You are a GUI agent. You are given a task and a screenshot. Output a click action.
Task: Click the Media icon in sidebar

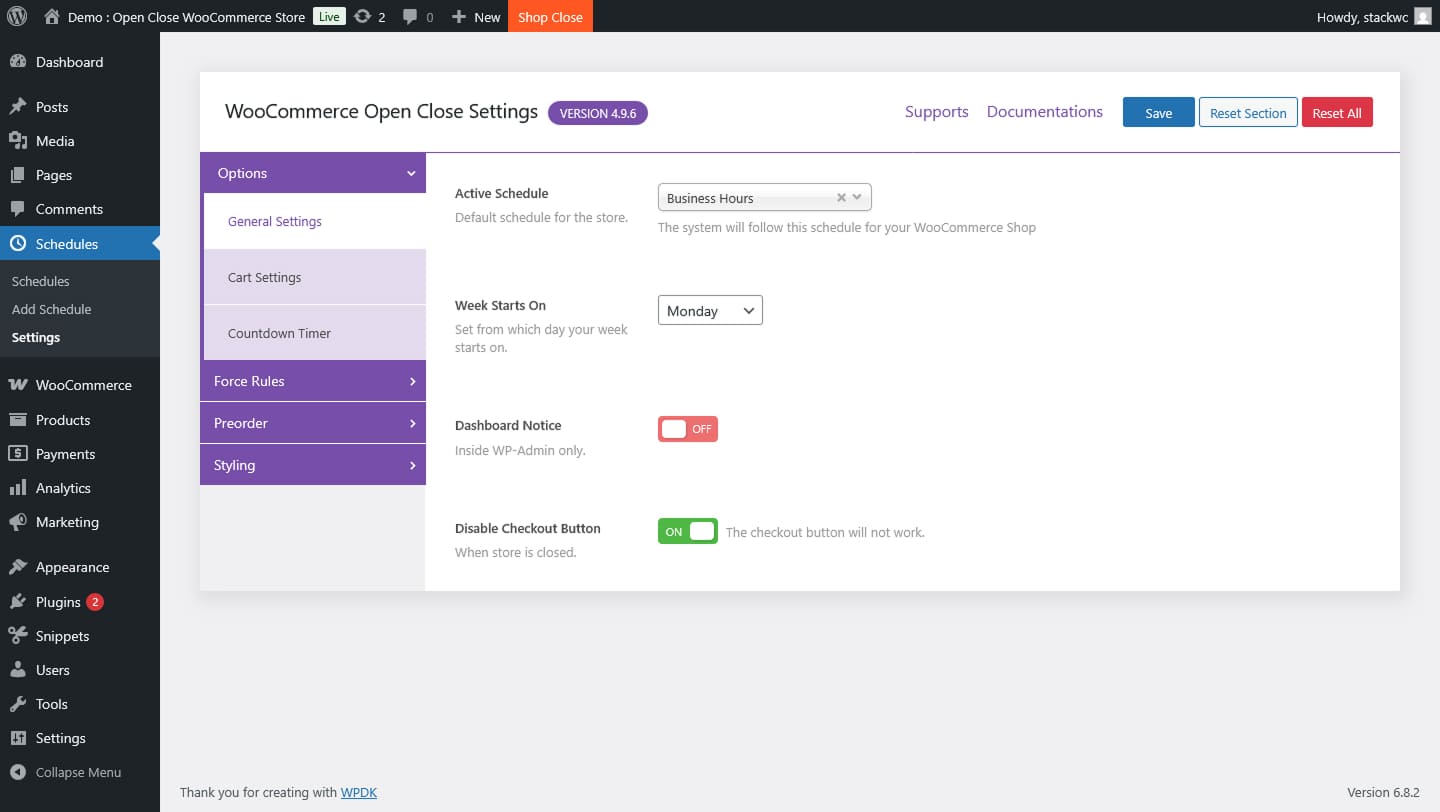pyautogui.click(x=17, y=141)
